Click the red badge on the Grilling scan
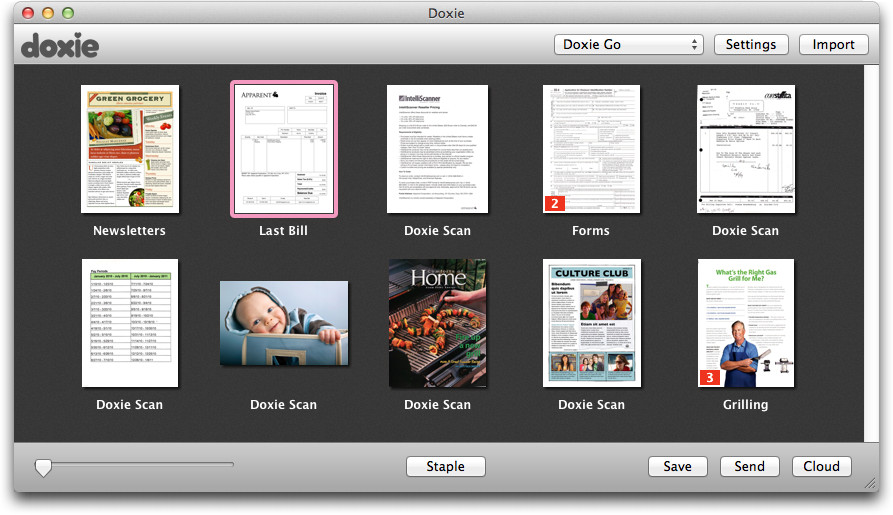Screen dimensions: 893x515 tap(709, 378)
